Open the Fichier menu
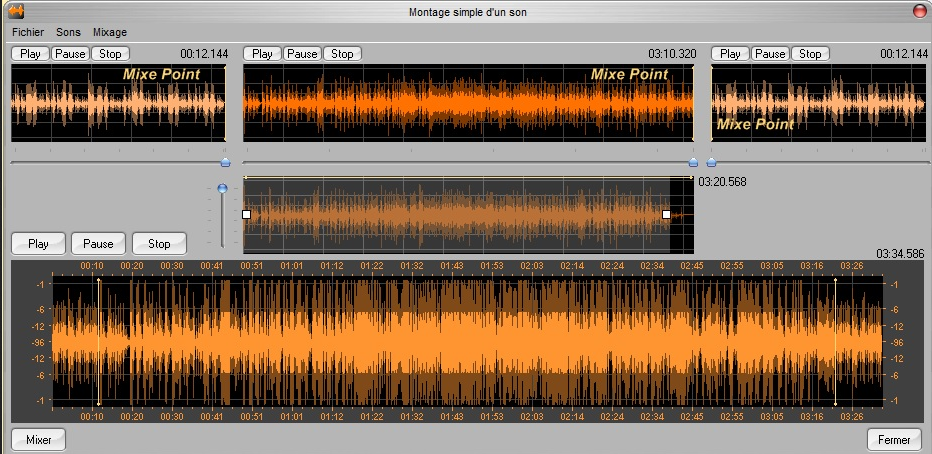Viewport: 932px width, 454px height. click(28, 32)
